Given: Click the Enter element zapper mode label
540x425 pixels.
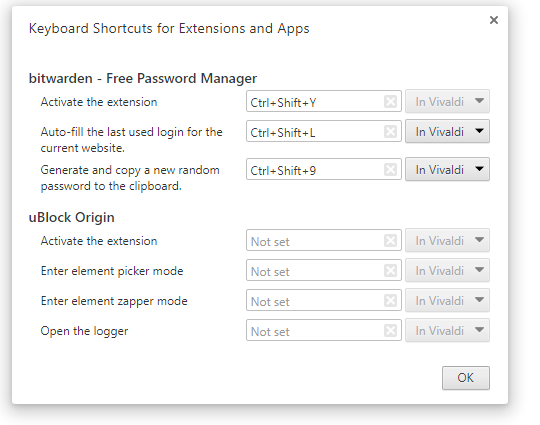Looking at the screenshot, I should pyautogui.click(x=114, y=301).
